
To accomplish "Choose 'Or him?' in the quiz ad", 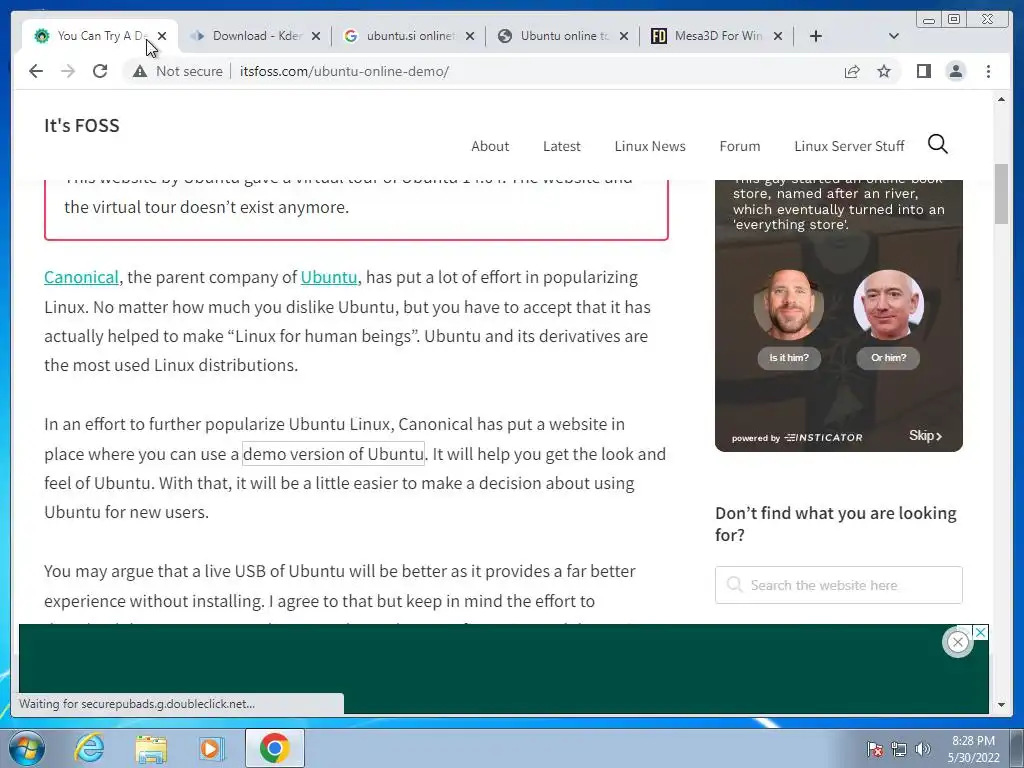I will [x=888, y=357].
